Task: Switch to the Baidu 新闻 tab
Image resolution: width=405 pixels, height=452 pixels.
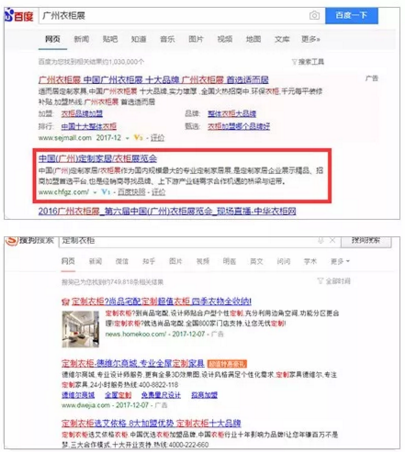Action: click(81, 39)
